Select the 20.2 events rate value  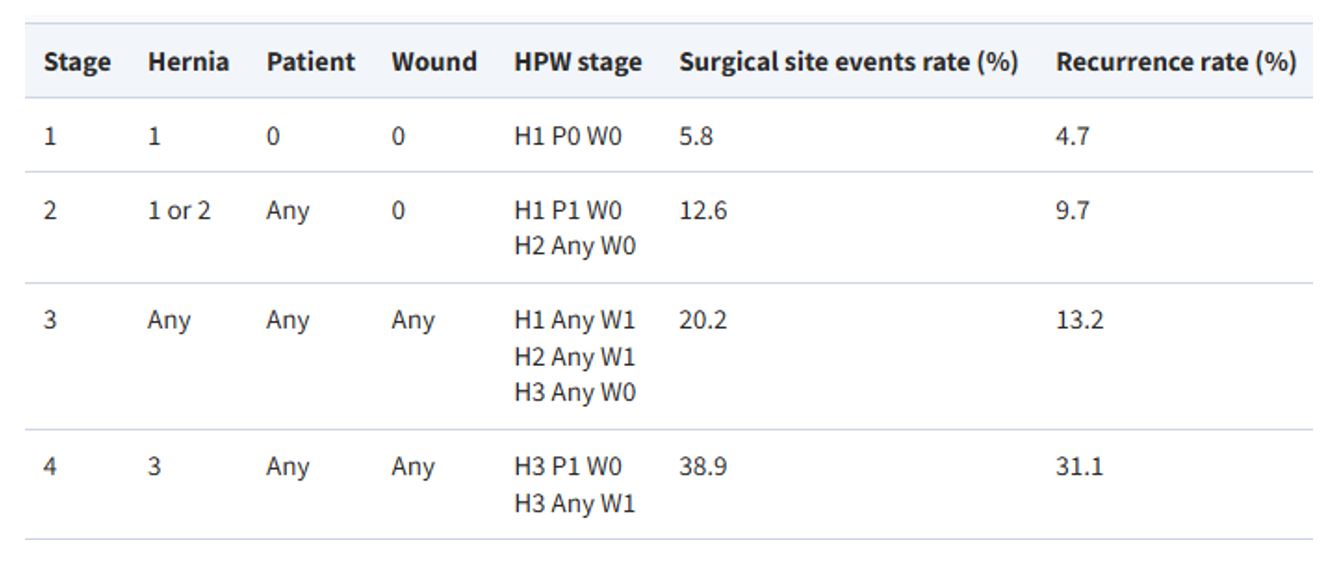702,321
